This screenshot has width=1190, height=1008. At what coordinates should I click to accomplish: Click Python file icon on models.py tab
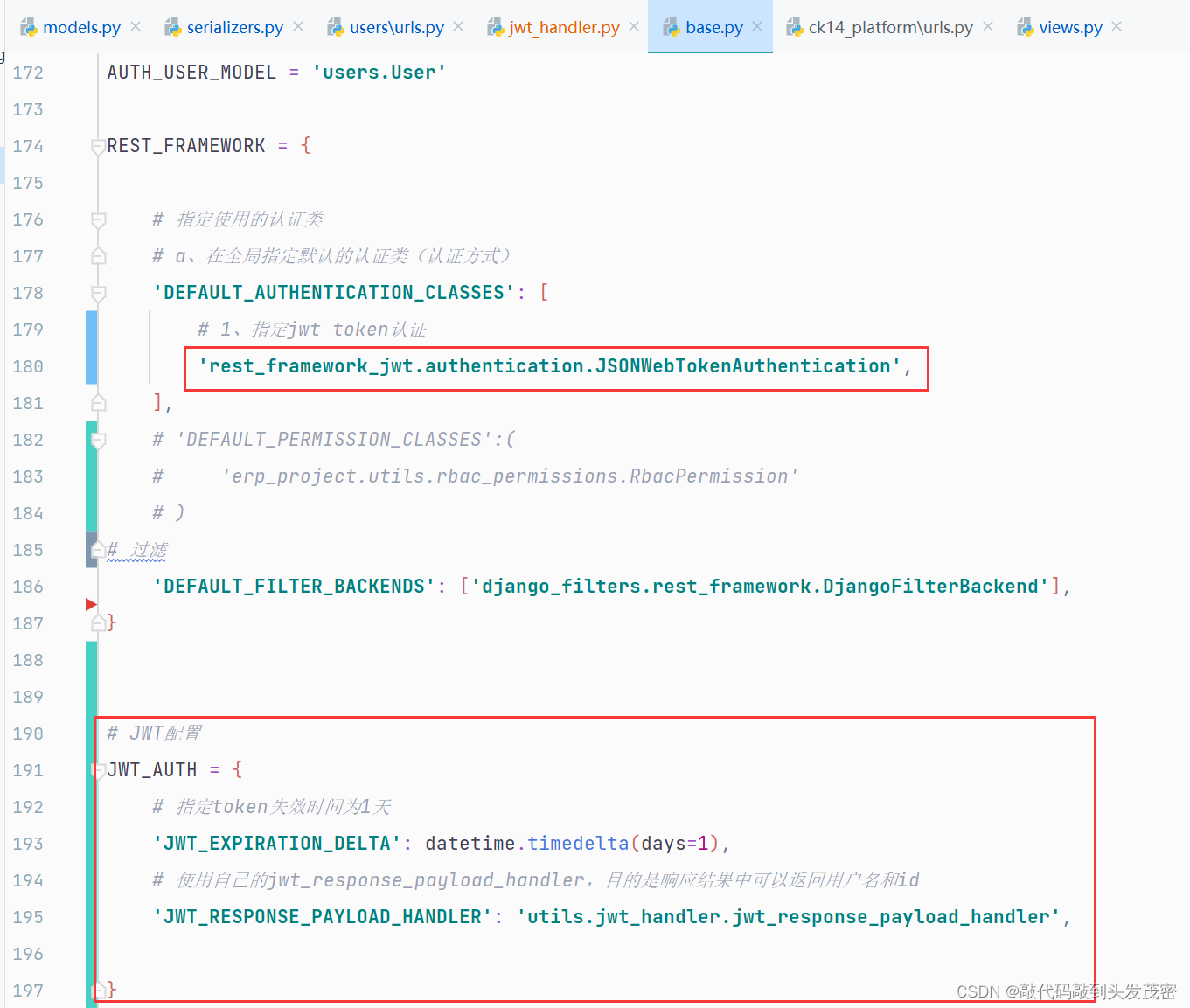click(29, 28)
